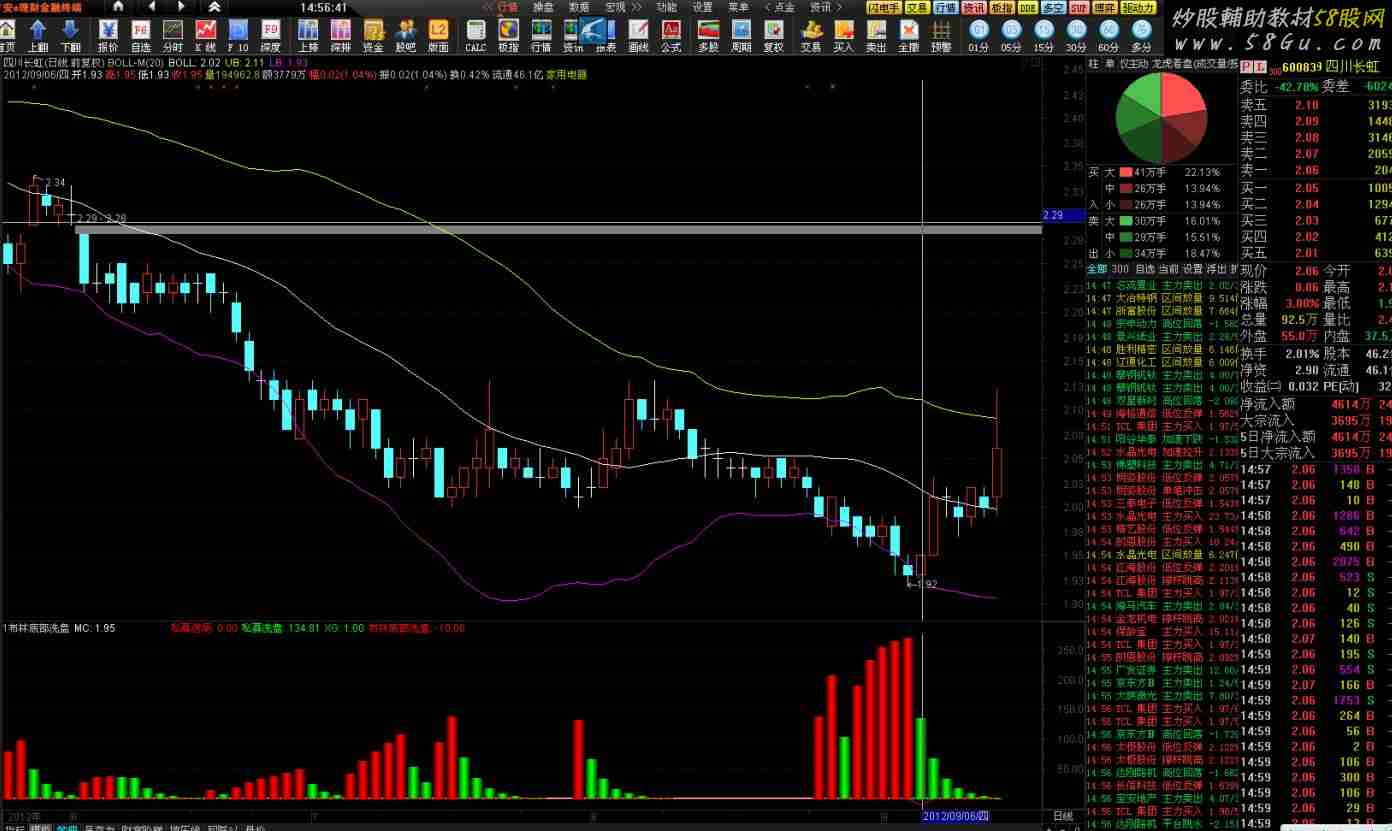The width and height of the screenshot is (1392, 831).
Task: Click the 卖出 sell icon
Action: click(876, 35)
